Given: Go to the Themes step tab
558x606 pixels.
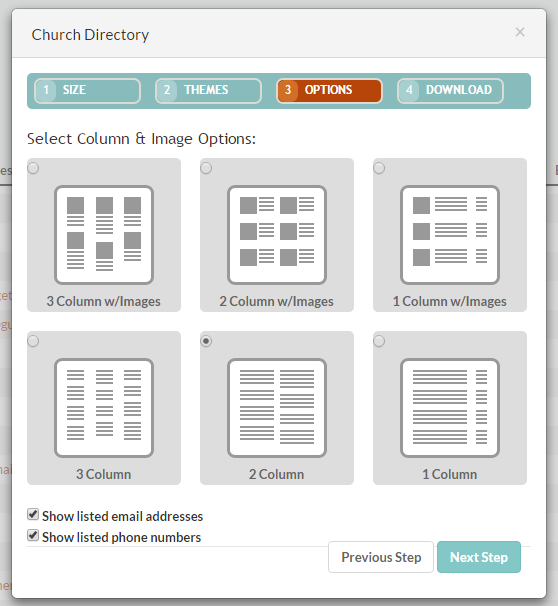Looking at the screenshot, I should pos(208,91).
